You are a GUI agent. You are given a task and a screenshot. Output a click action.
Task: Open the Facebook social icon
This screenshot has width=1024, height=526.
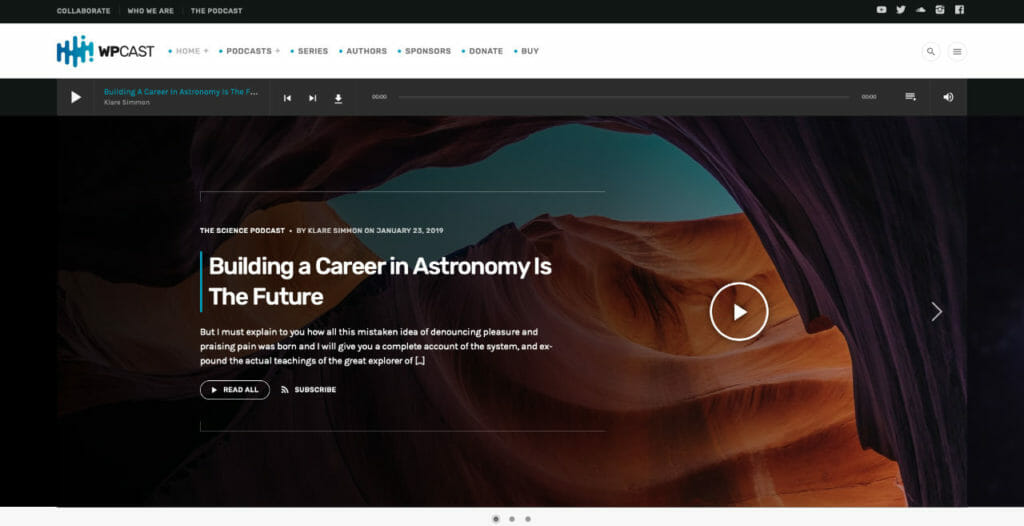pos(959,10)
